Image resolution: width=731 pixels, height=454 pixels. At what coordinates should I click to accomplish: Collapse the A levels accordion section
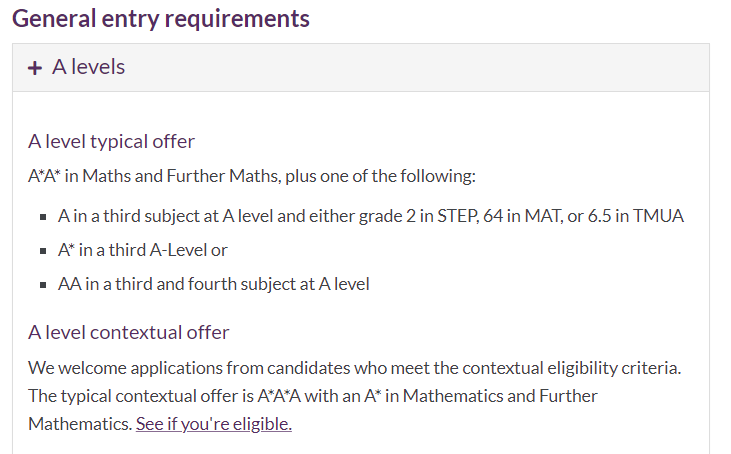pyautogui.click(x=361, y=68)
